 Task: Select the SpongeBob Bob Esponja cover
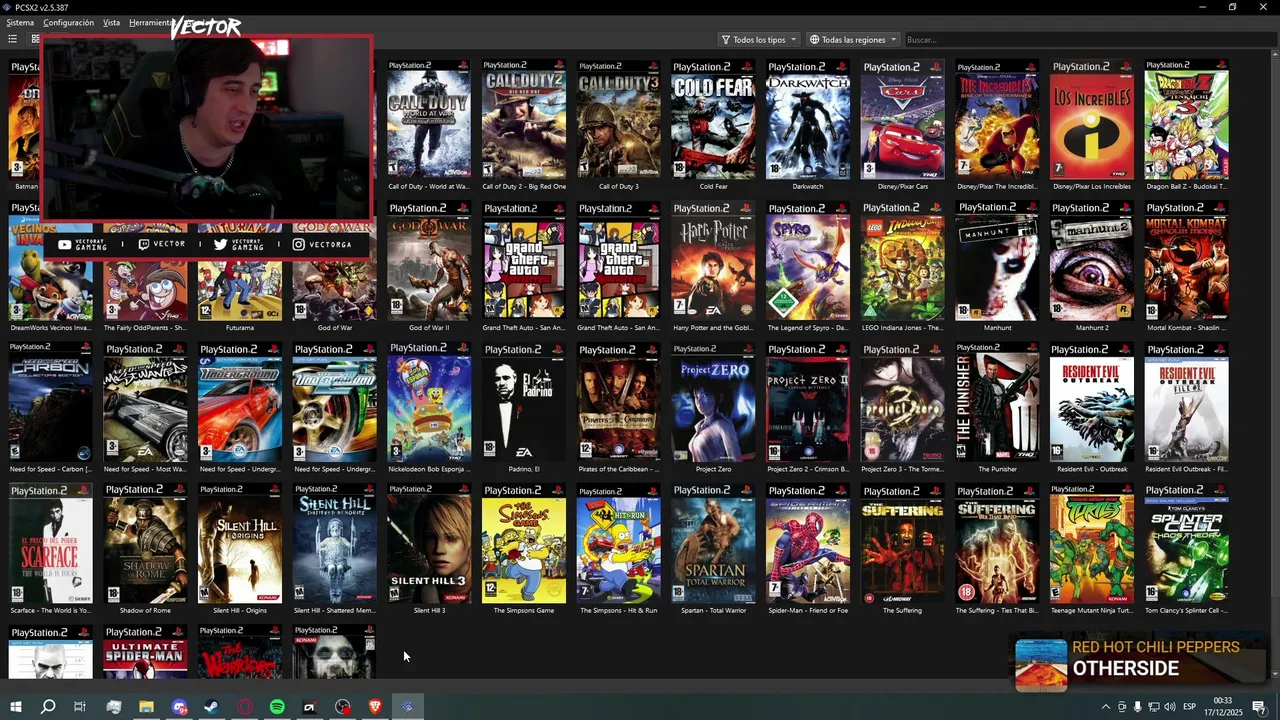coord(429,403)
